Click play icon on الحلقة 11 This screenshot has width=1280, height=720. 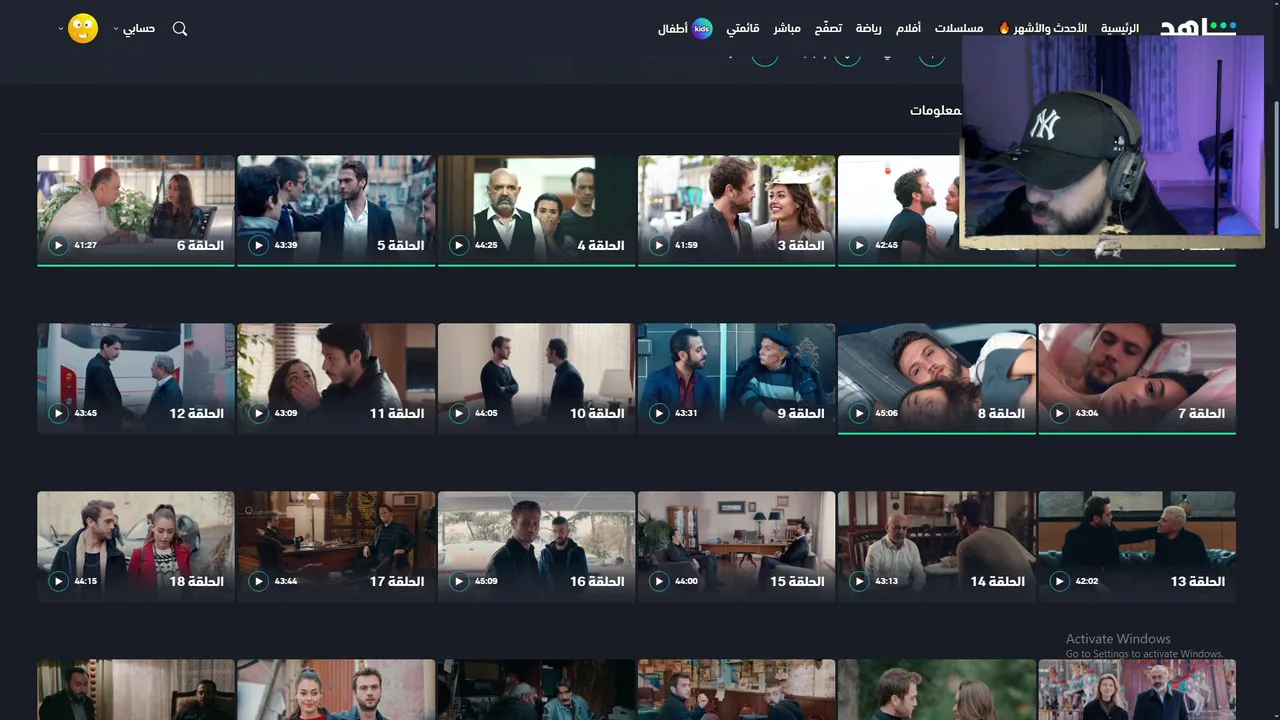[259, 413]
